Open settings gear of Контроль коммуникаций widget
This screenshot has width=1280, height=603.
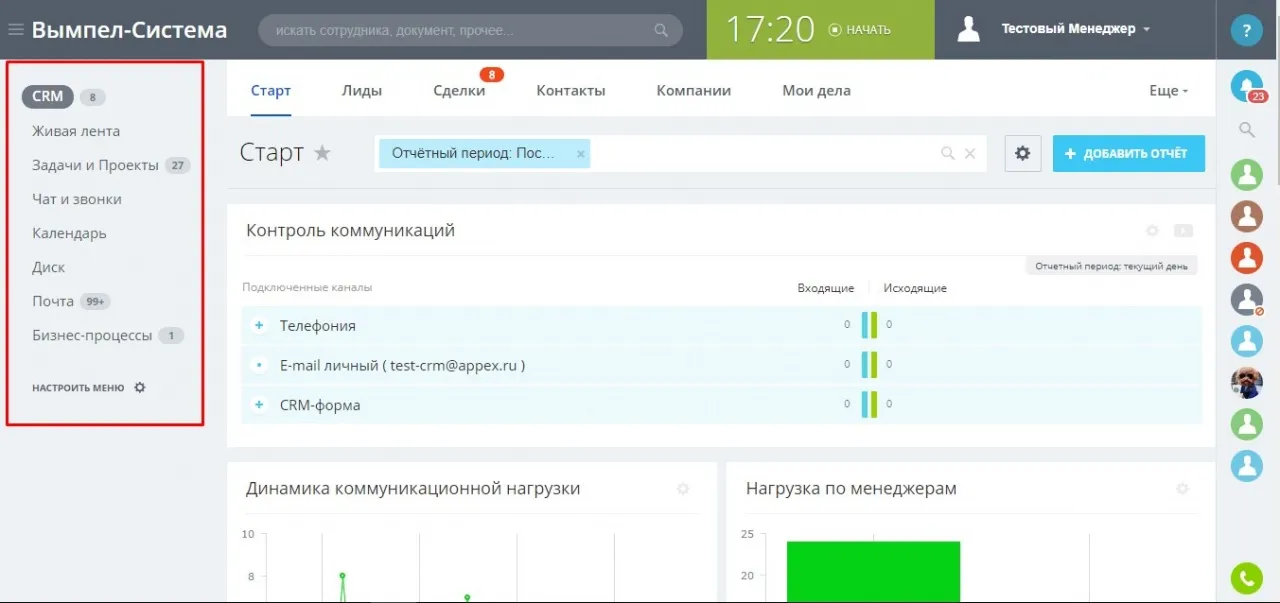(x=1152, y=230)
